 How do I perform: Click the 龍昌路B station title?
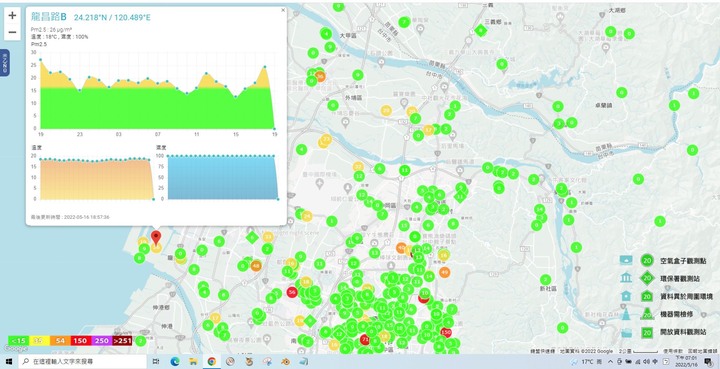tap(49, 17)
